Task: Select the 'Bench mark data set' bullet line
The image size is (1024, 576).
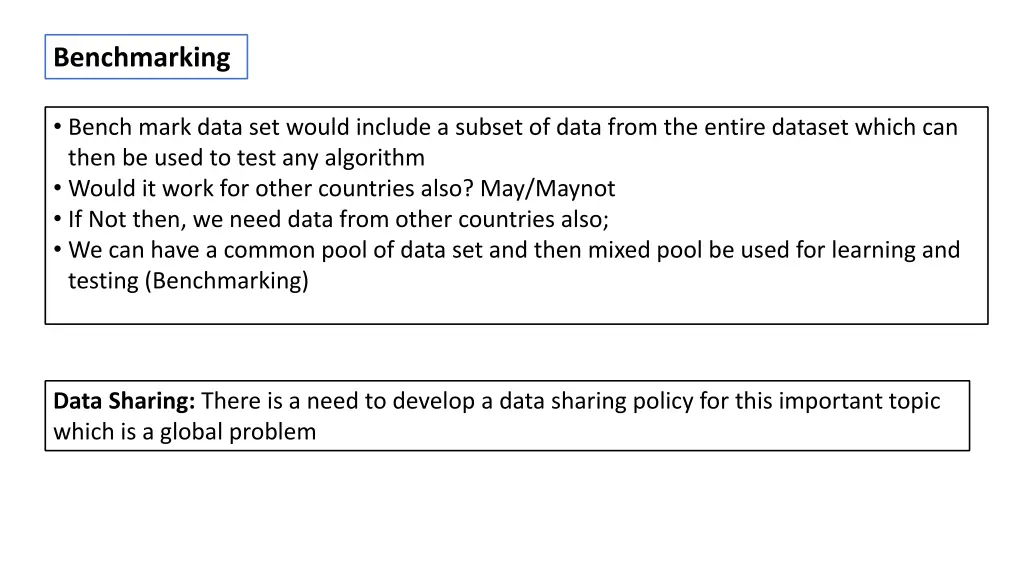Action: pos(513,127)
